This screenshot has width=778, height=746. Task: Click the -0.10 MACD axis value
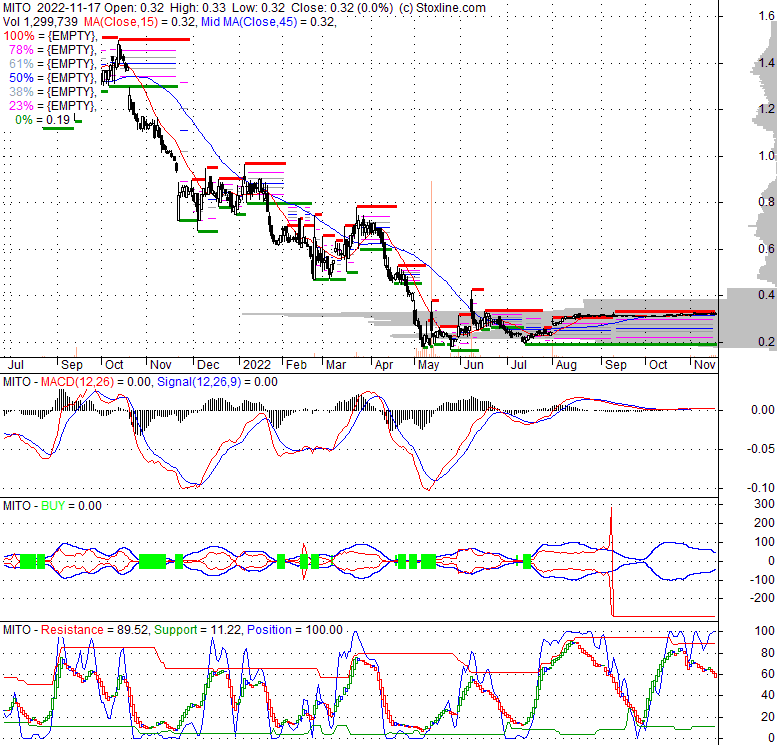tap(761, 488)
